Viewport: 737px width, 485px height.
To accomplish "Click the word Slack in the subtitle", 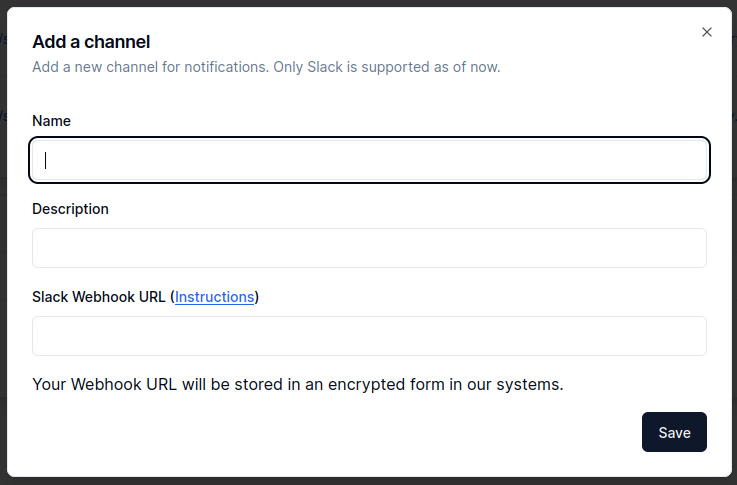I will (x=325, y=67).
